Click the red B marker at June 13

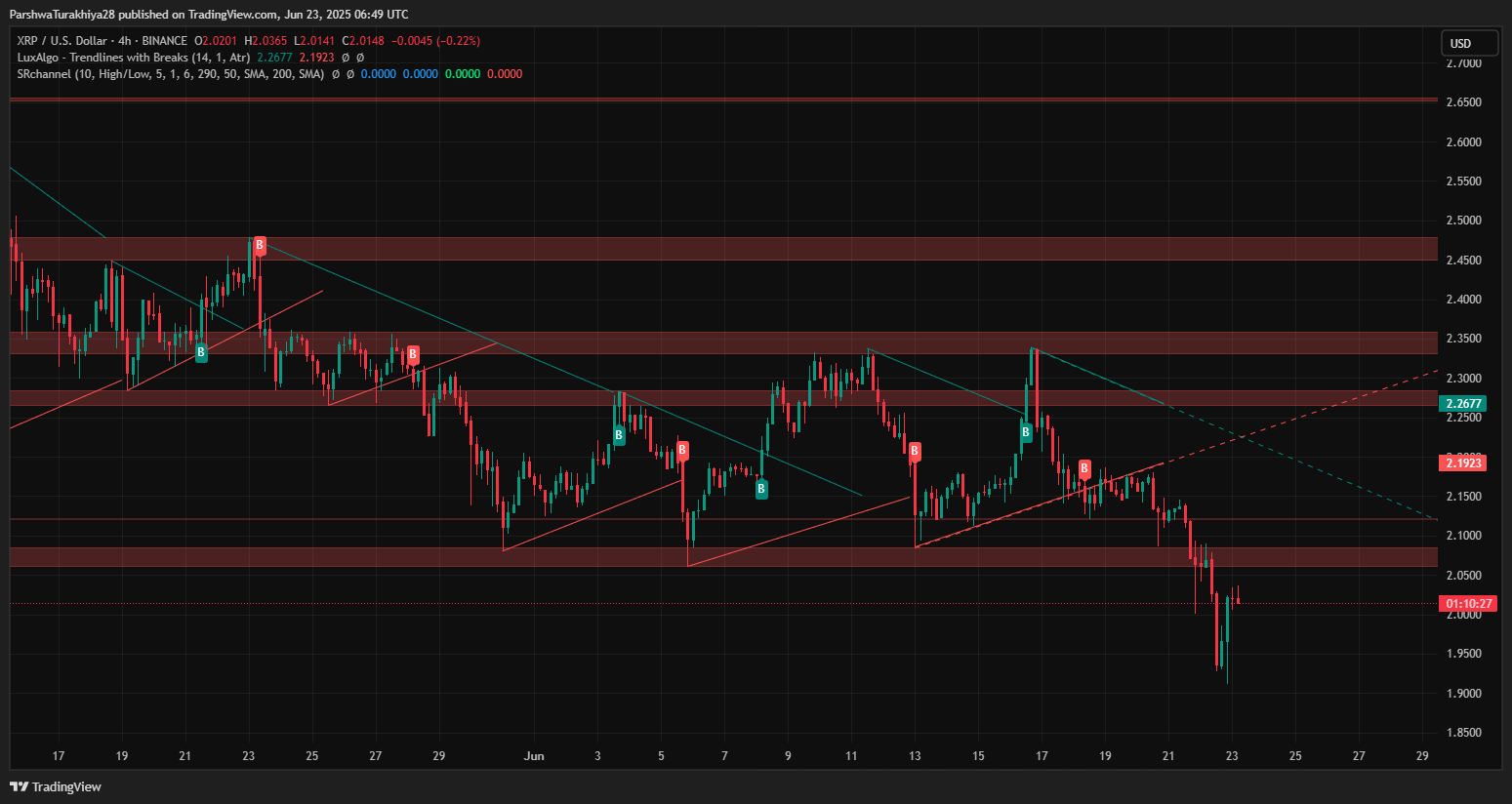click(x=915, y=451)
